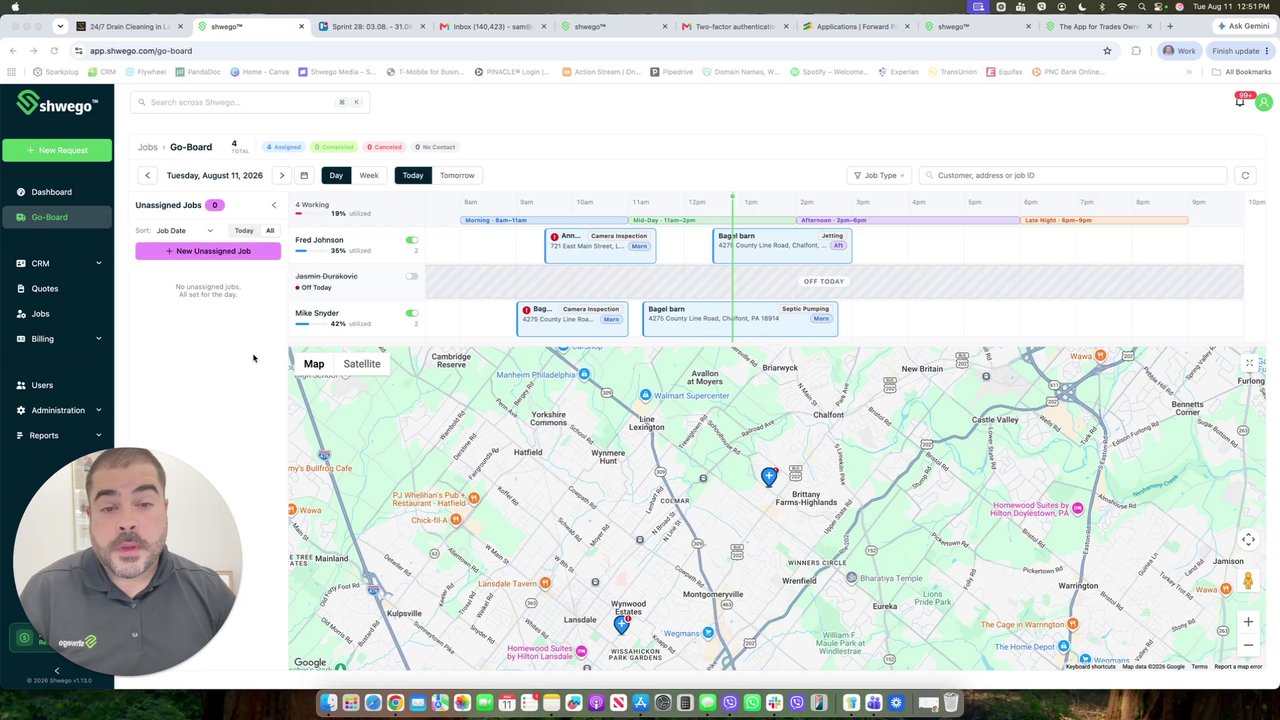Click the Shwego logo in the sidebar
The image size is (1280, 720).
coord(58,103)
